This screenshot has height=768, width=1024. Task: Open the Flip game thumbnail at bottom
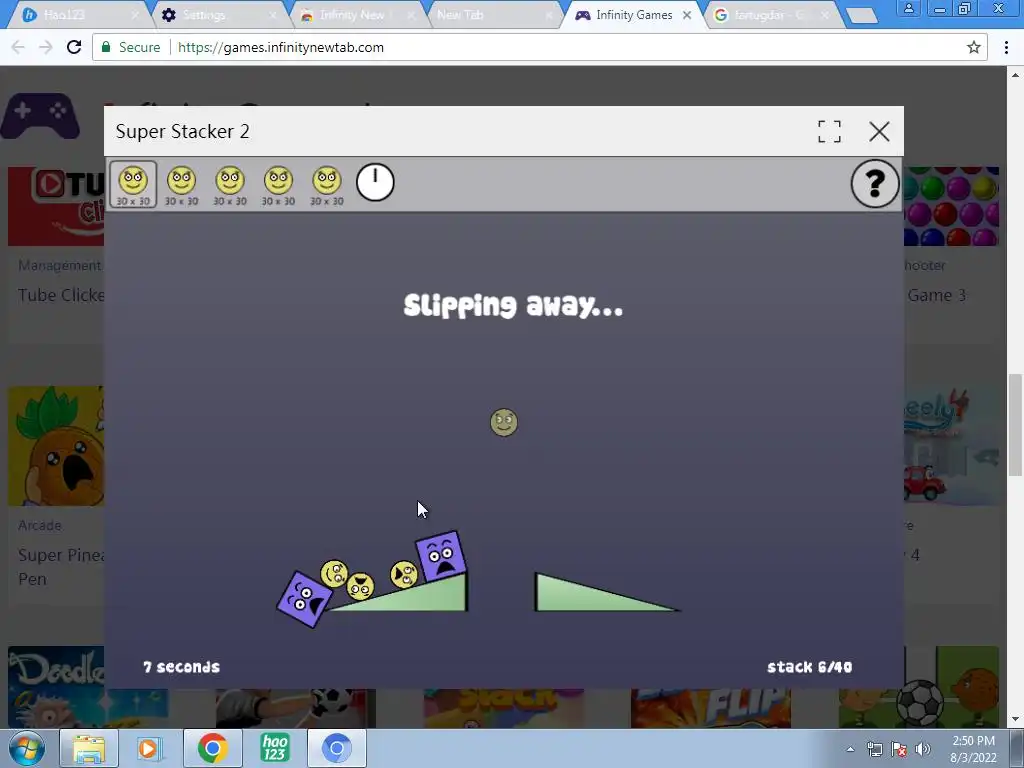[x=711, y=708]
